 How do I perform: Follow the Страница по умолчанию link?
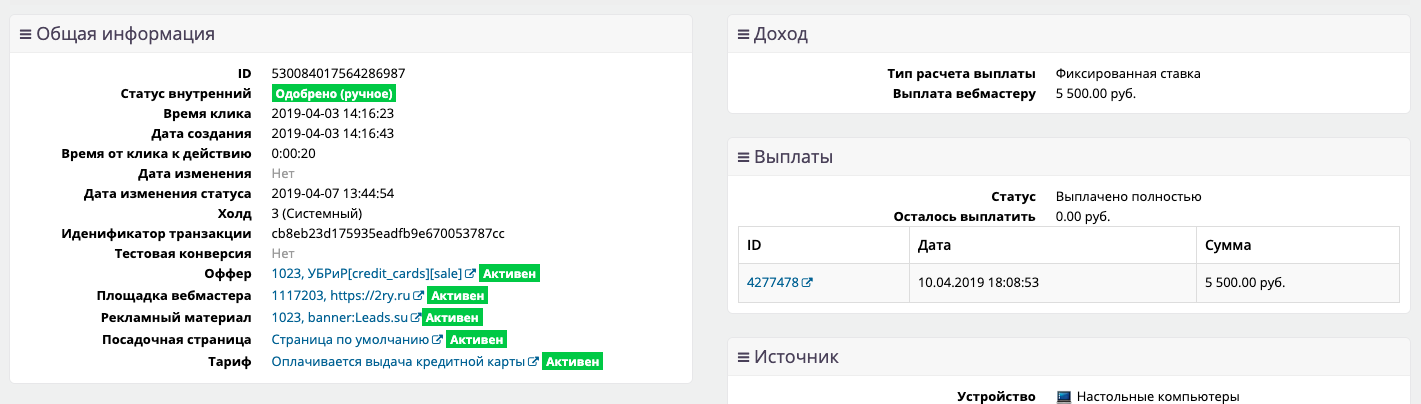pyautogui.click(x=350, y=340)
